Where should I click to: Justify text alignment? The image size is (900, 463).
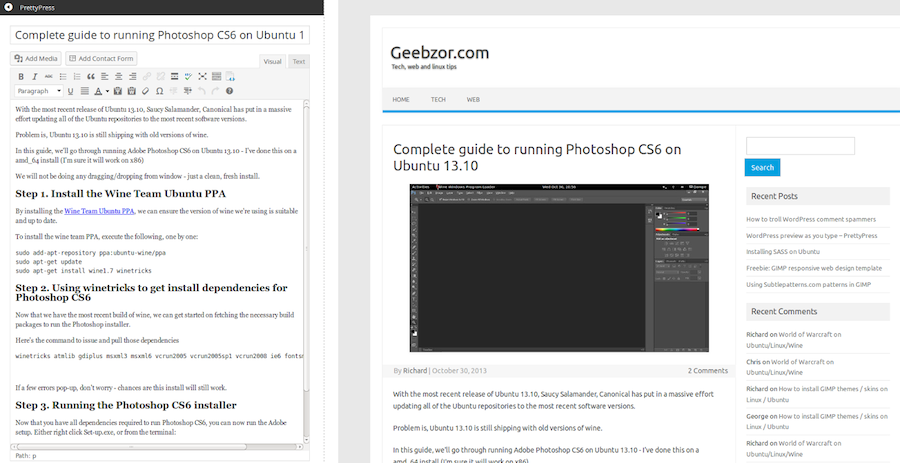84,91
